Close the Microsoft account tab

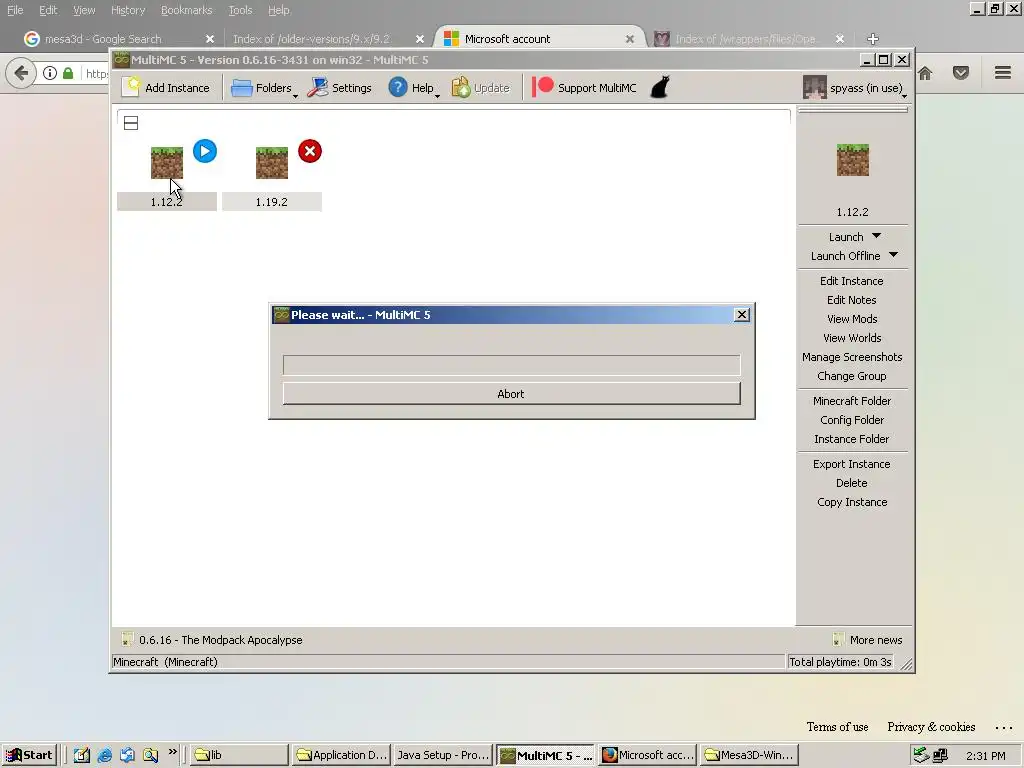[630, 39]
